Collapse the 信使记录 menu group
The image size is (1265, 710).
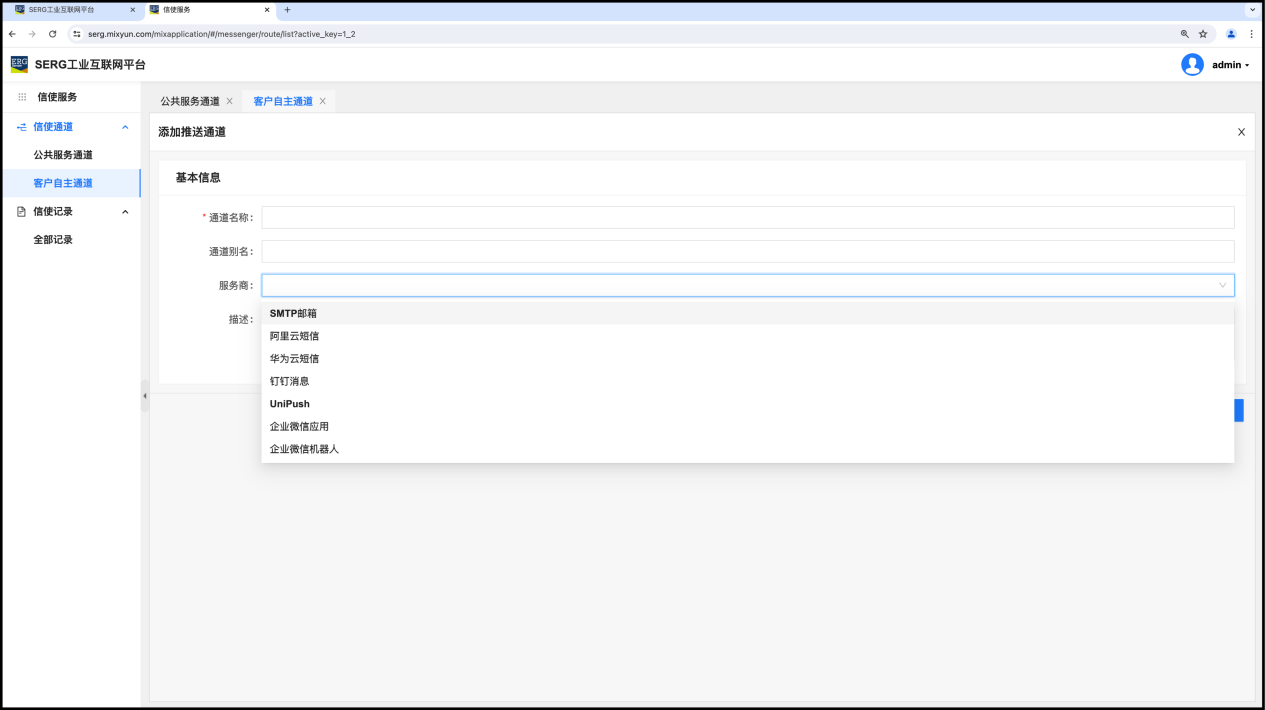pos(125,212)
